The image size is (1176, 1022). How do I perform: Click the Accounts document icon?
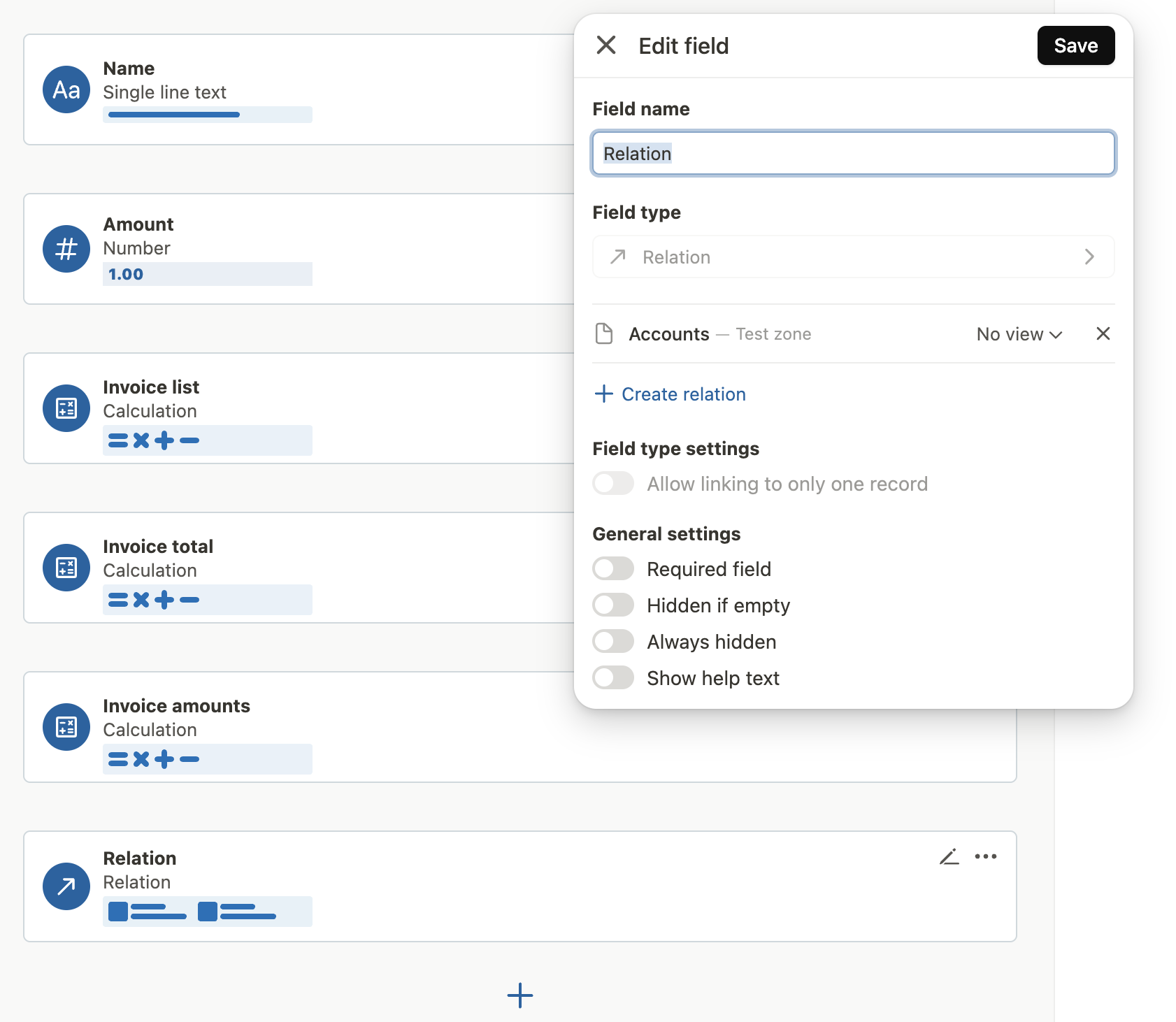pos(604,333)
